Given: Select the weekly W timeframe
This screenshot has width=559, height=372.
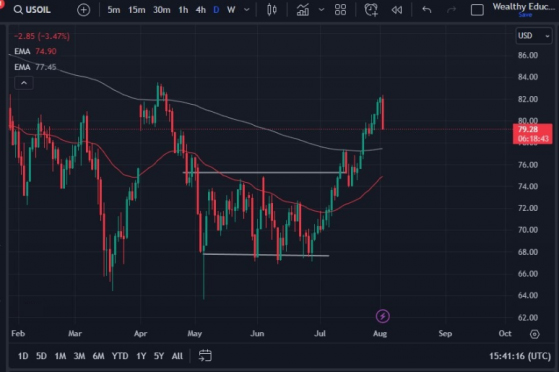Looking at the screenshot, I should coord(231,10).
